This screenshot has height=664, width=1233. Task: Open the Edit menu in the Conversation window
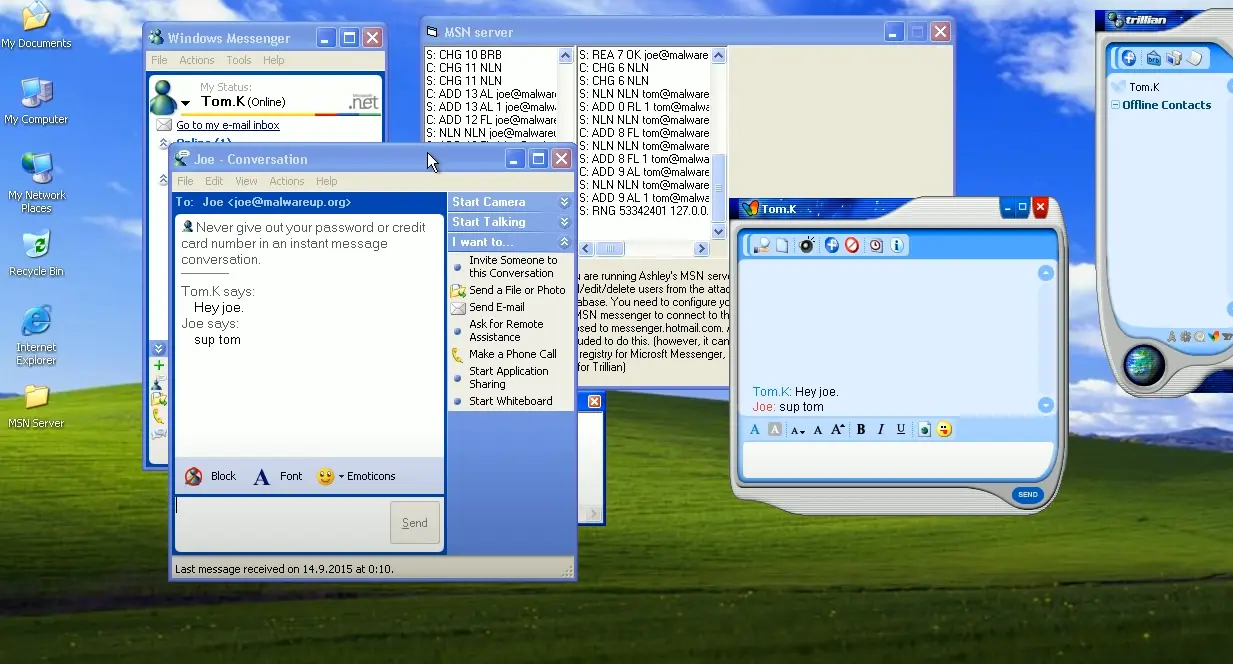click(x=214, y=181)
